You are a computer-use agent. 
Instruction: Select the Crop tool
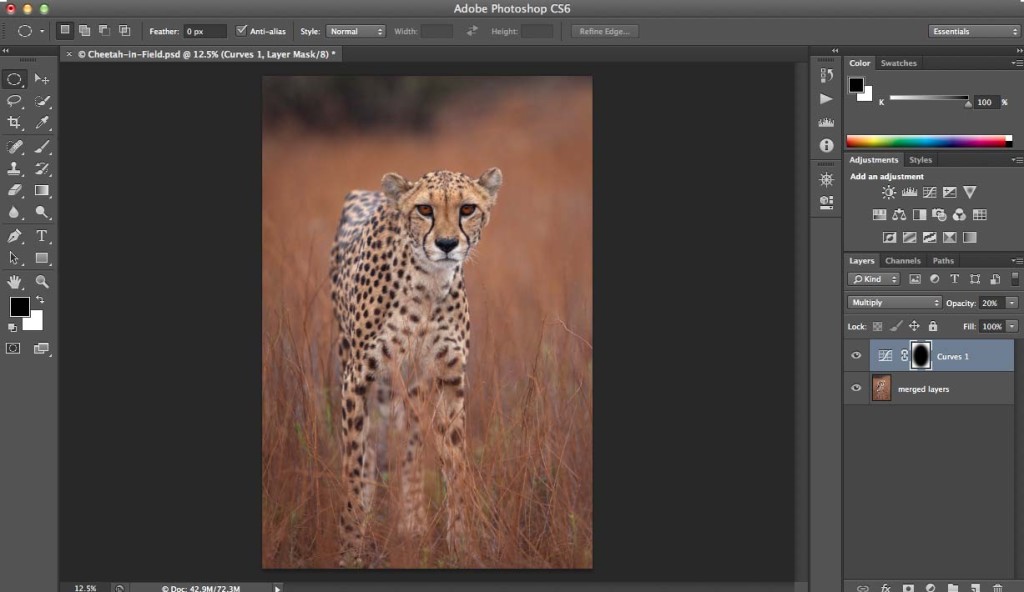click(14, 123)
